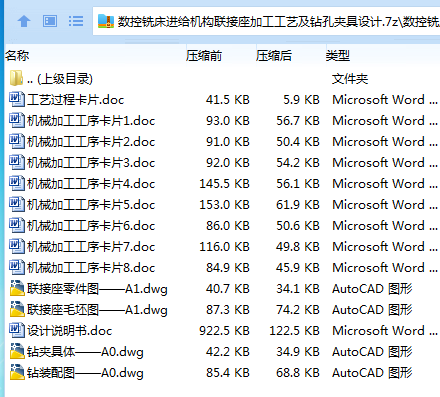Select file name 机械加工工序卡片4.doc
Image resolution: width=440 pixels, height=397 pixels.
coord(91,184)
